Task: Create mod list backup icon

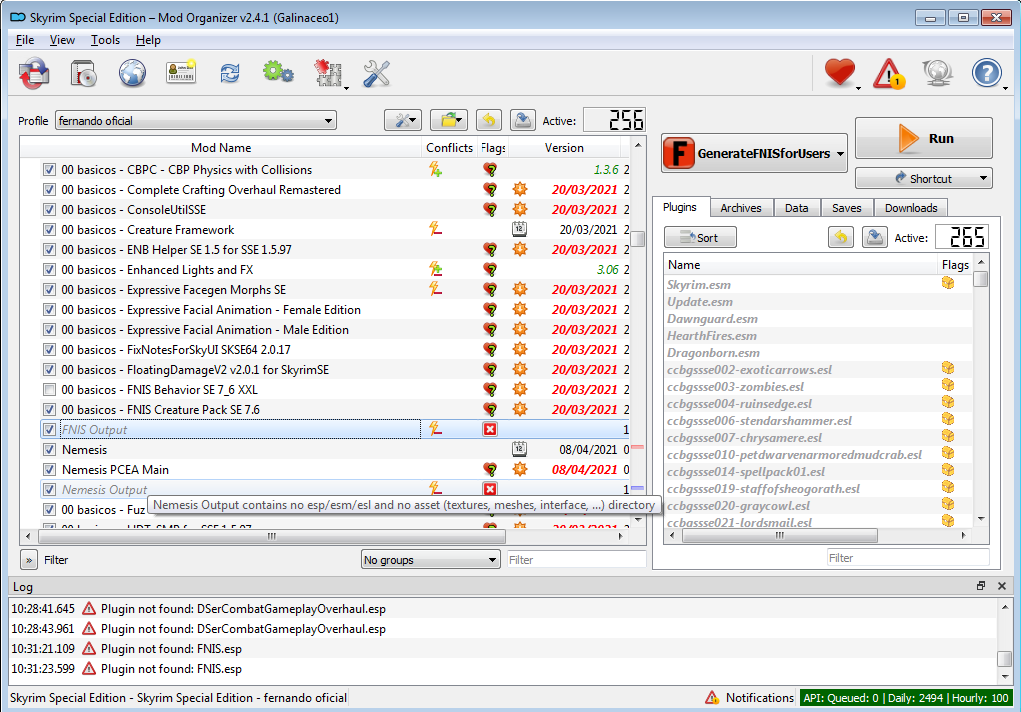Action: point(522,121)
